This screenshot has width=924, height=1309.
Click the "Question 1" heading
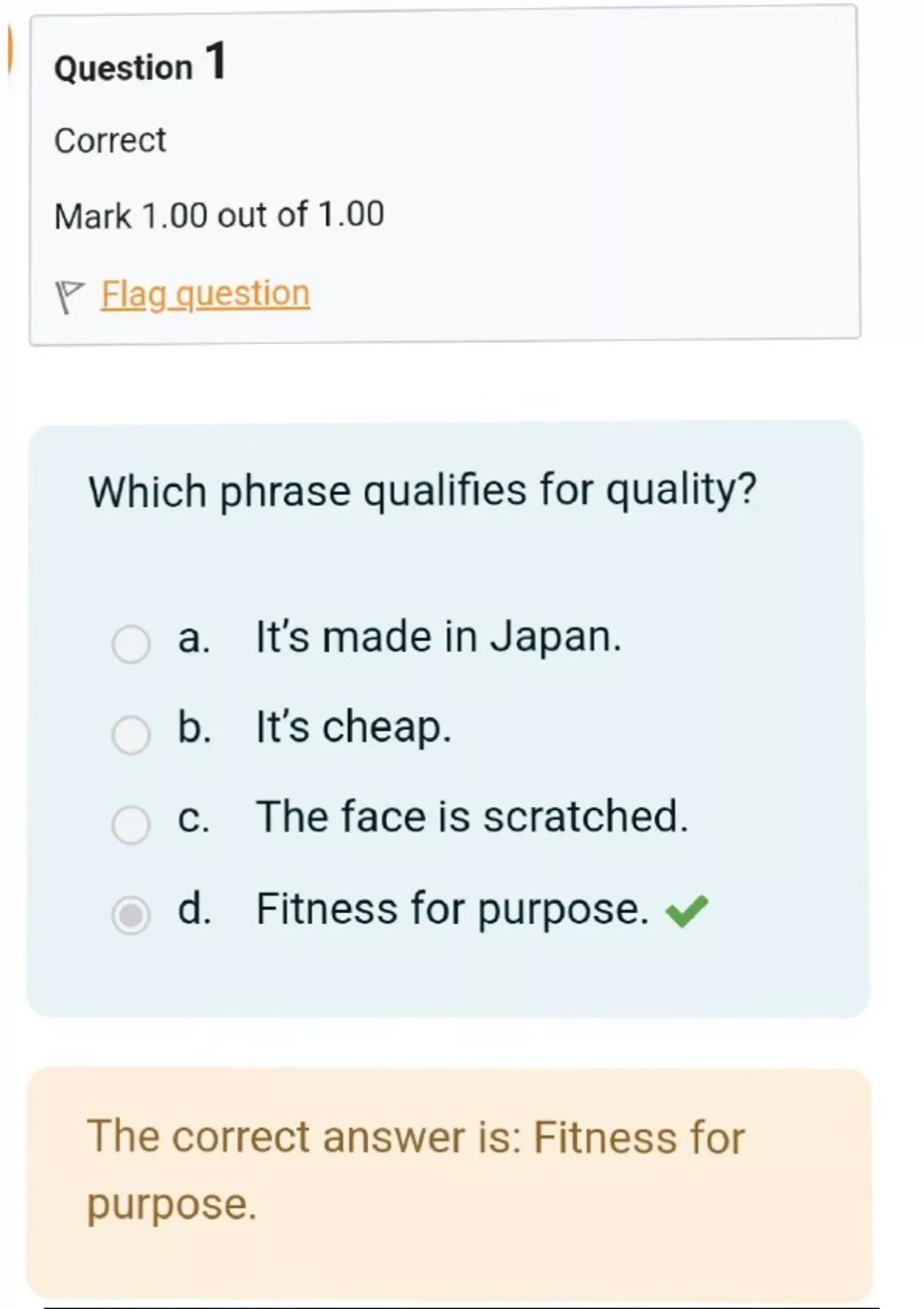point(140,64)
